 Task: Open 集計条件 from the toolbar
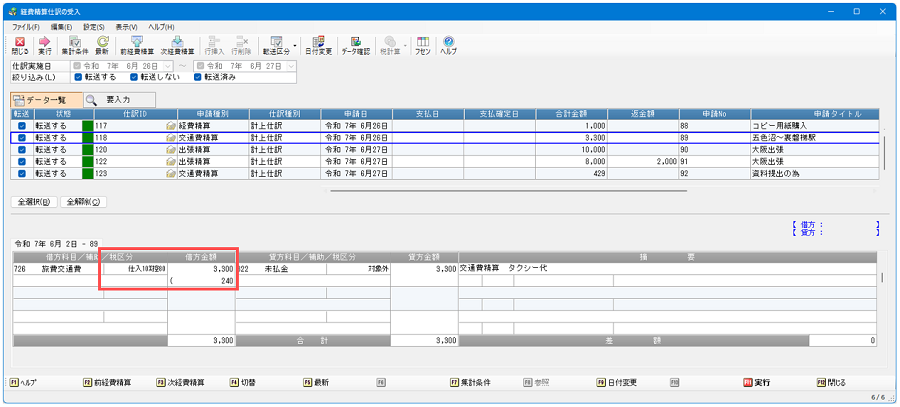(x=75, y=45)
